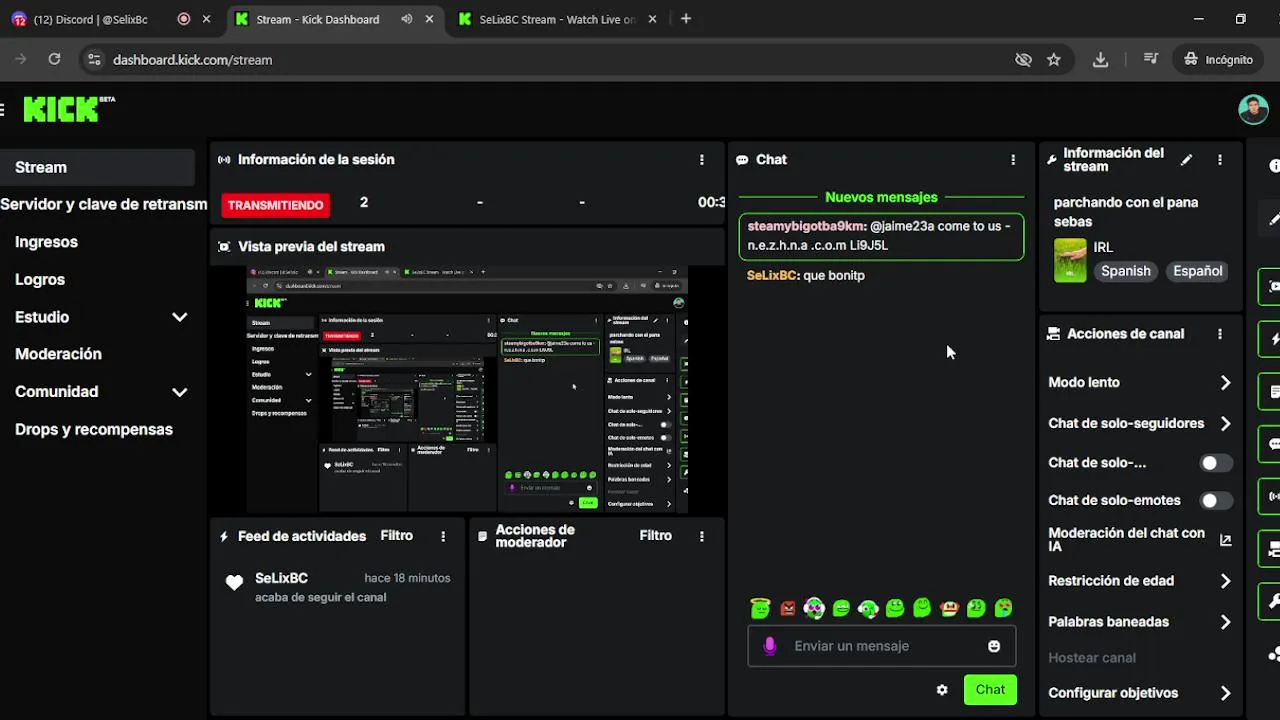Viewport: 1280px width, 720px height.
Task: Click username steamybigotba9km in chat
Action: (x=806, y=226)
